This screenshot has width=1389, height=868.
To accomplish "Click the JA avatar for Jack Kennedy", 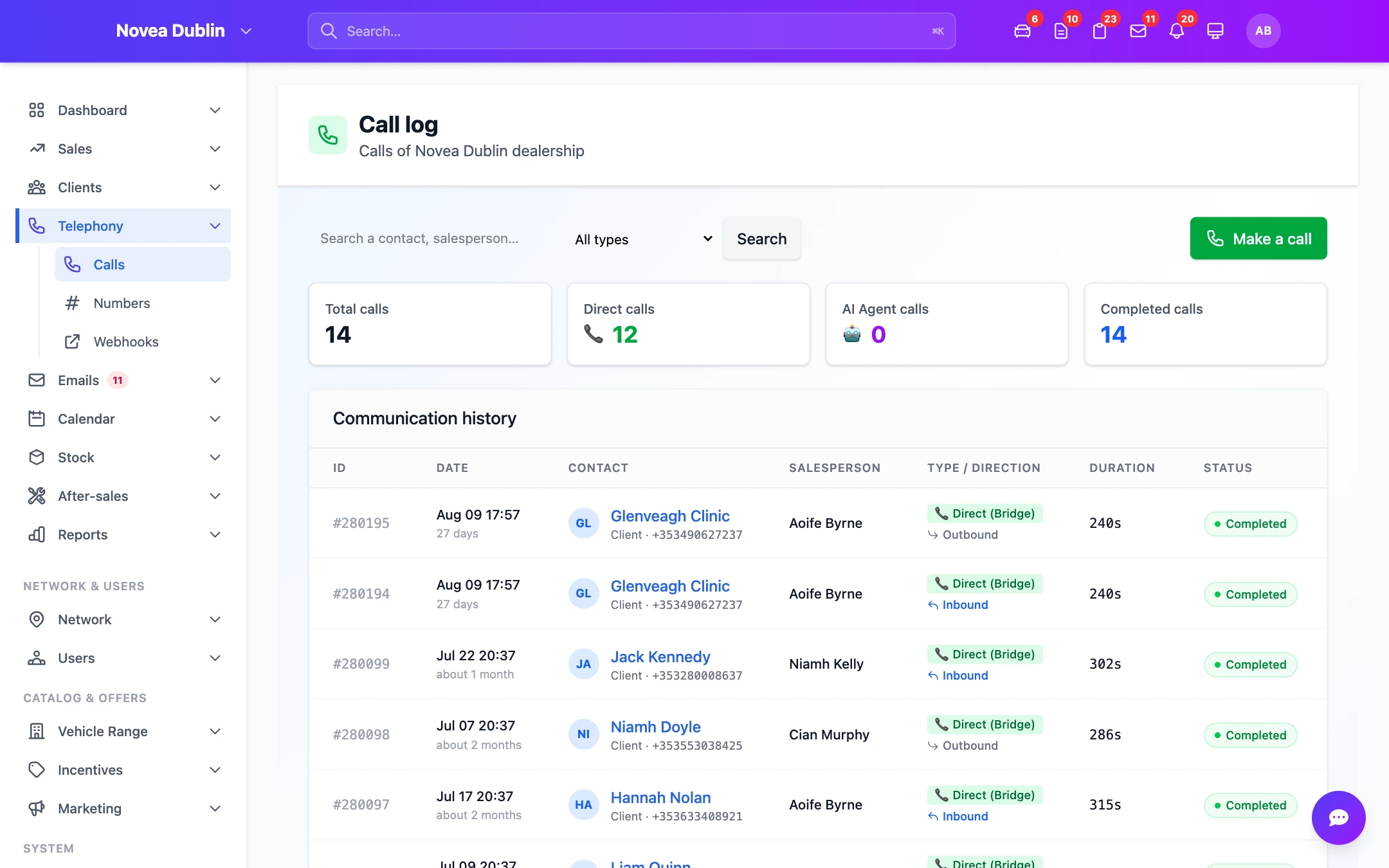I will pos(583,664).
